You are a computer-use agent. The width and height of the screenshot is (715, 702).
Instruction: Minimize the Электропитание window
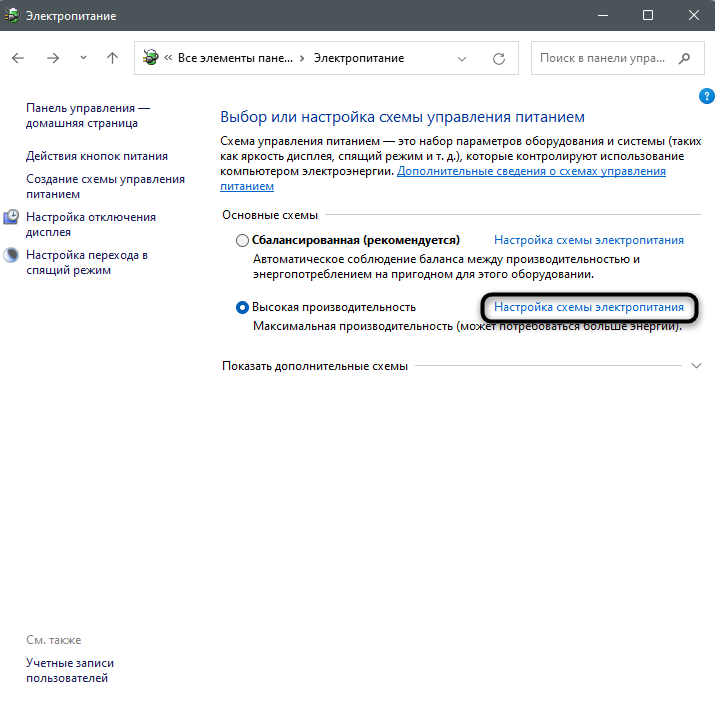coord(603,16)
